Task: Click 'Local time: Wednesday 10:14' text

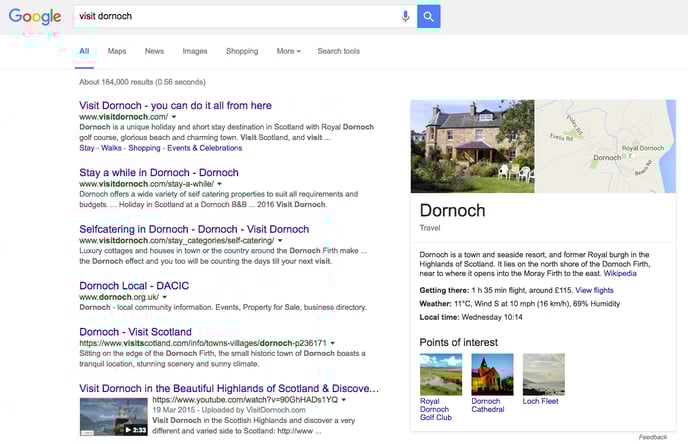Action: [x=471, y=317]
